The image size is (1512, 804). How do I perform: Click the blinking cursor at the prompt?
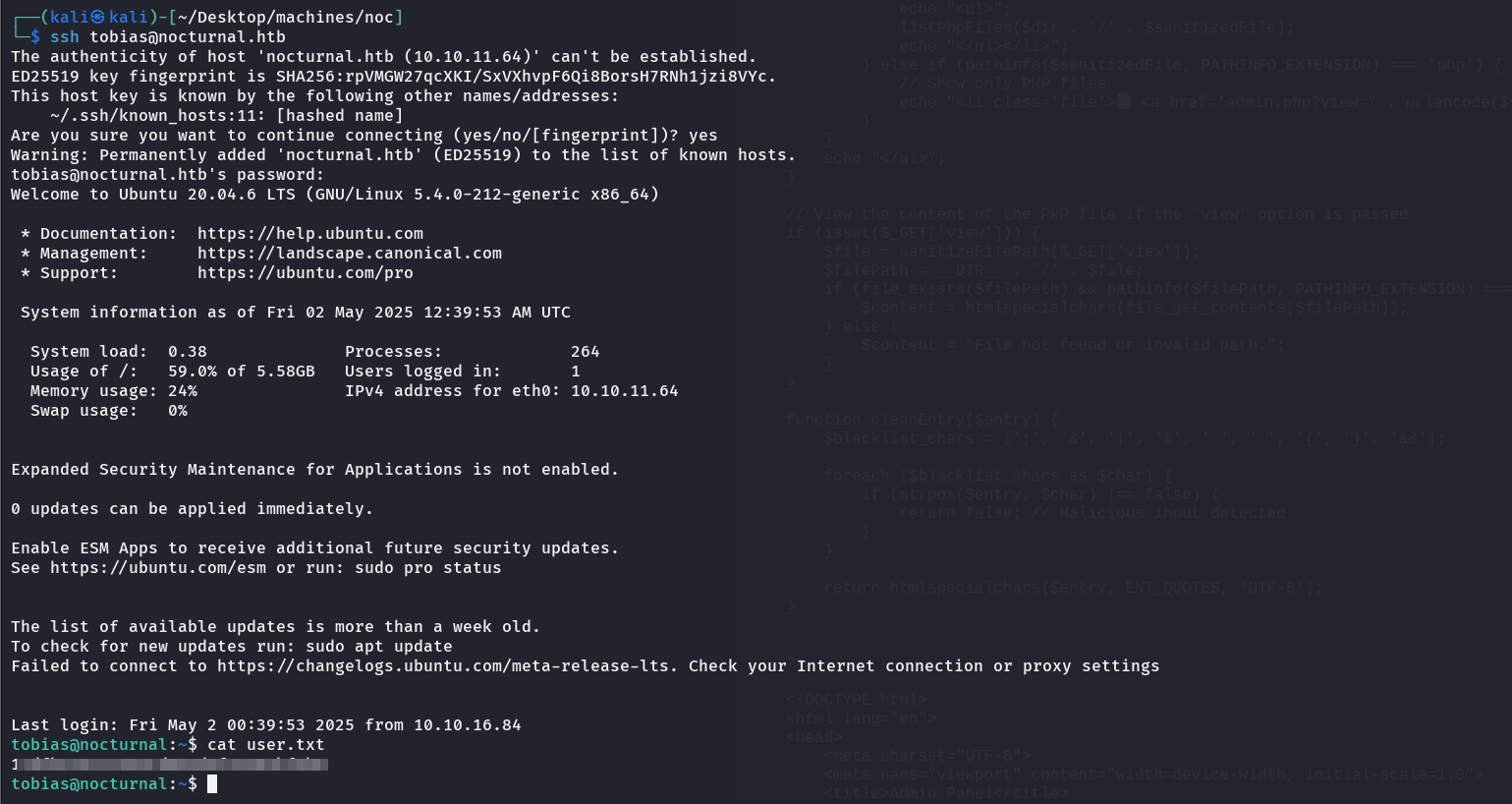212,784
